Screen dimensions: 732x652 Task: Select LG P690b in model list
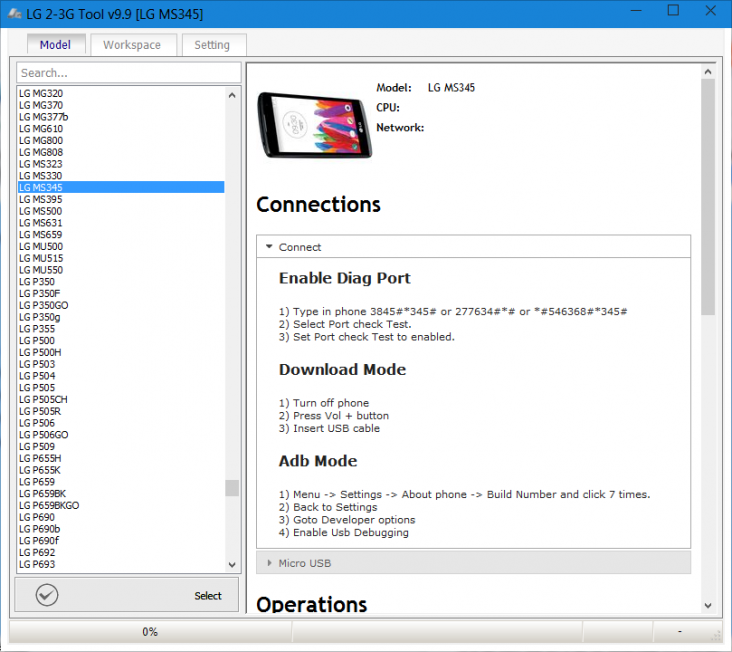pyautogui.click(x=121, y=529)
